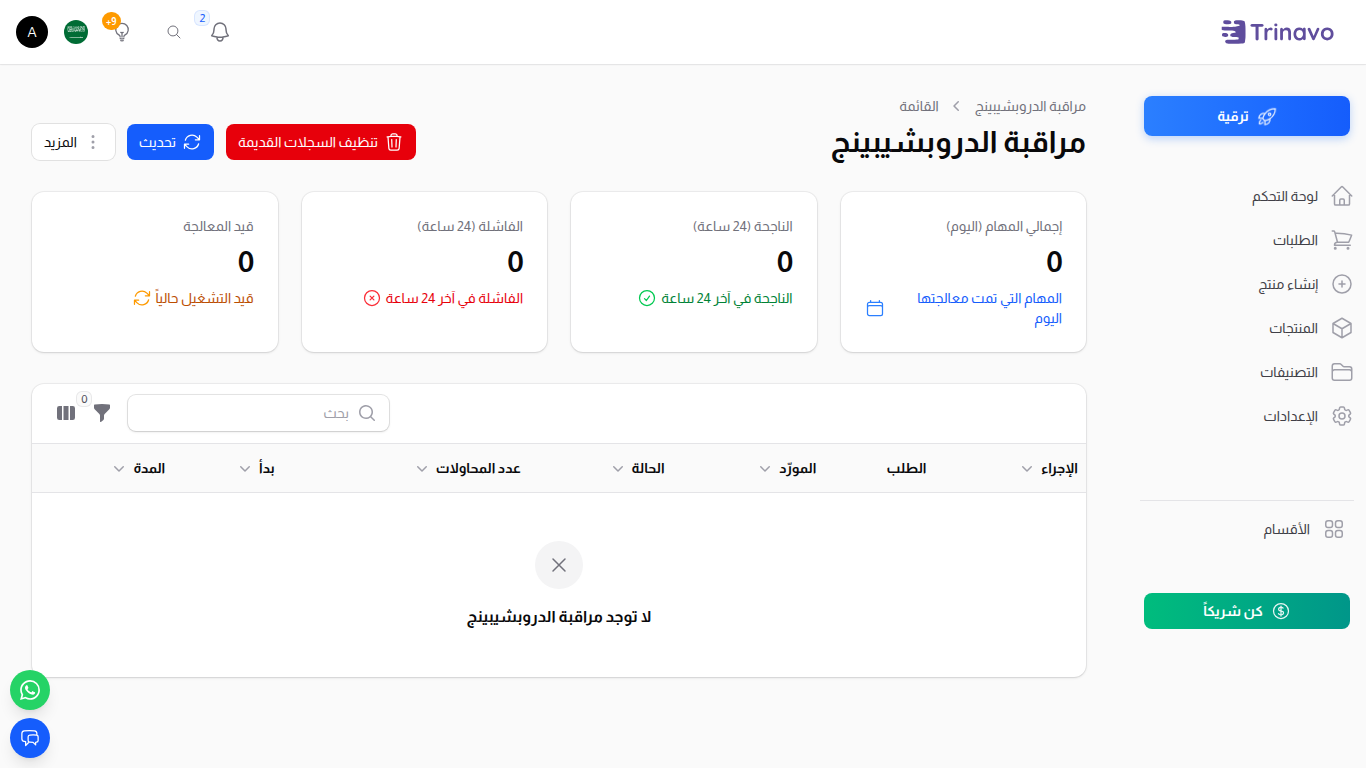Click the calendar icon in total tasks card
The width and height of the screenshot is (1366, 768).
click(875, 308)
